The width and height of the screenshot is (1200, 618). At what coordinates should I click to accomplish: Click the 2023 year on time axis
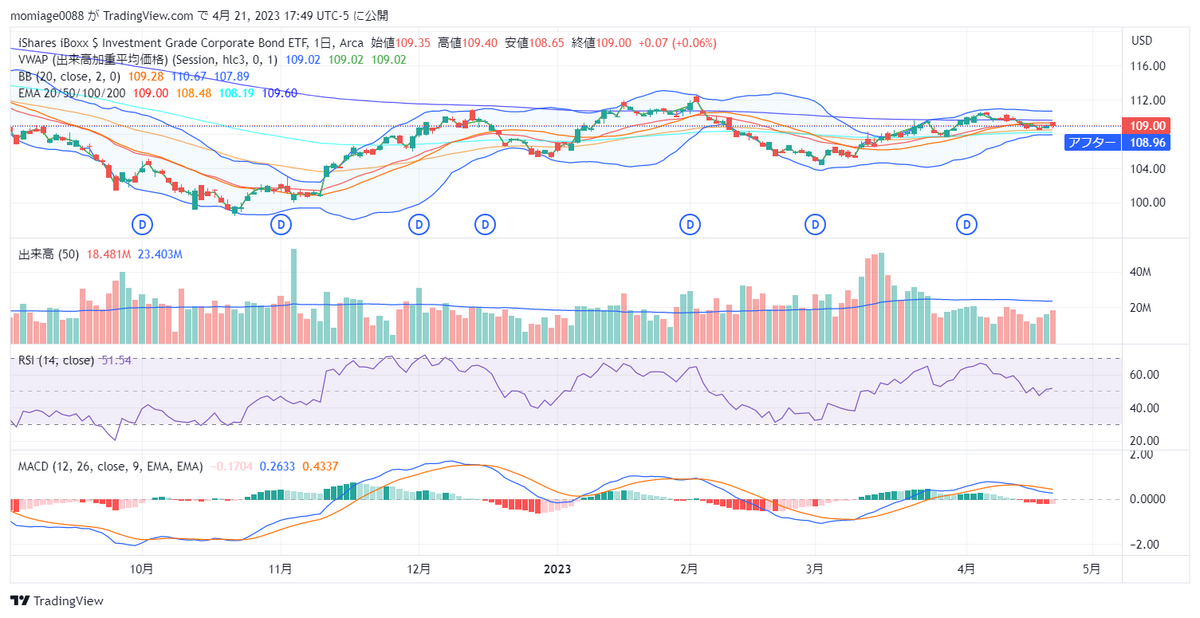pyautogui.click(x=556, y=569)
